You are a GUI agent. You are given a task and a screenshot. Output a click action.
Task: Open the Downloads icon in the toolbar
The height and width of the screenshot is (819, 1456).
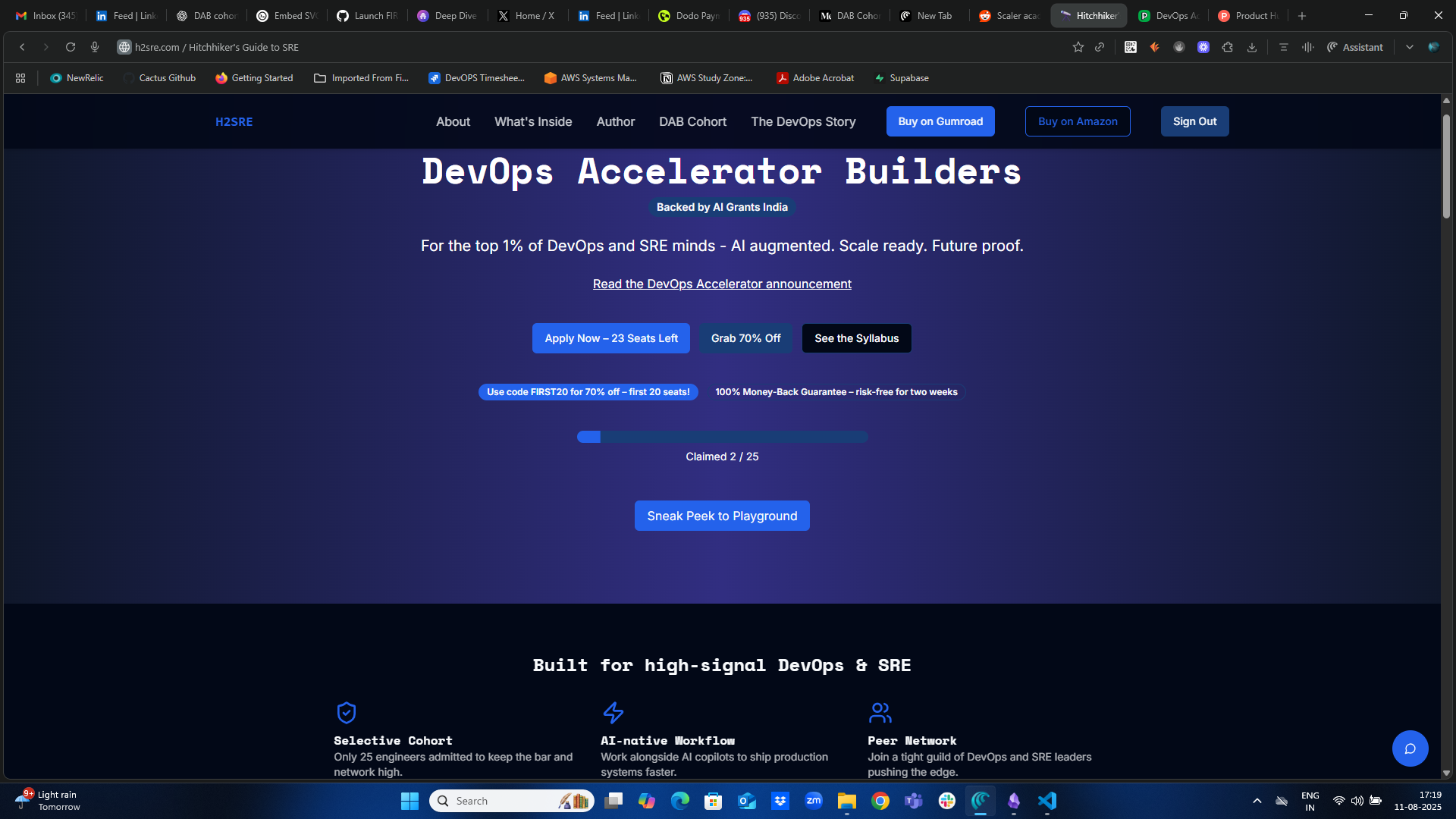click(1252, 47)
